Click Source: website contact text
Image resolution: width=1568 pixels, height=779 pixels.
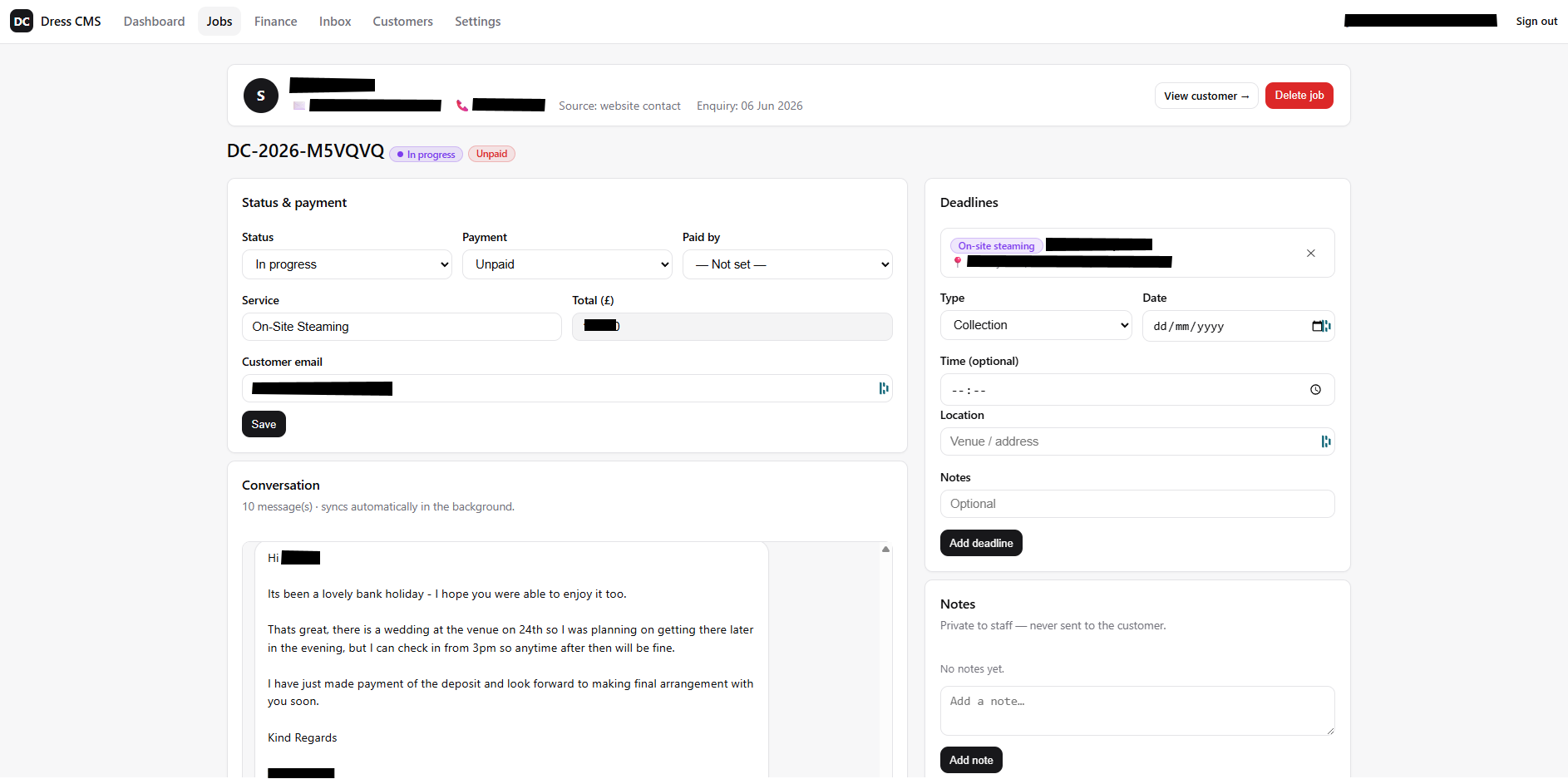619,106
